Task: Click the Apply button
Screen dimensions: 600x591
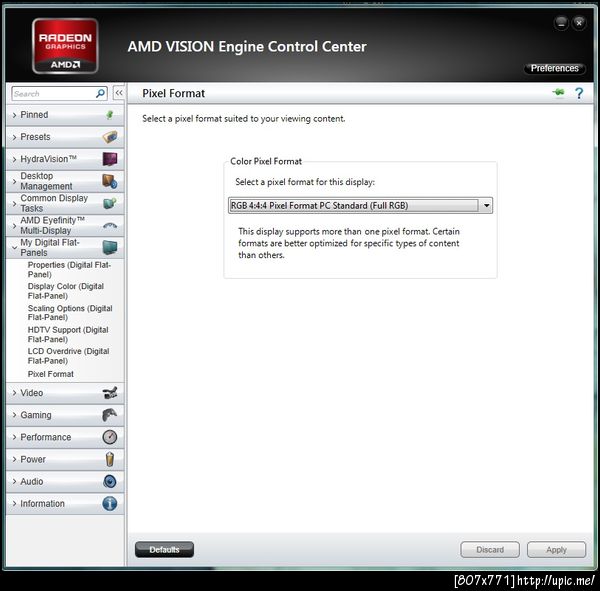Action: coord(556,550)
